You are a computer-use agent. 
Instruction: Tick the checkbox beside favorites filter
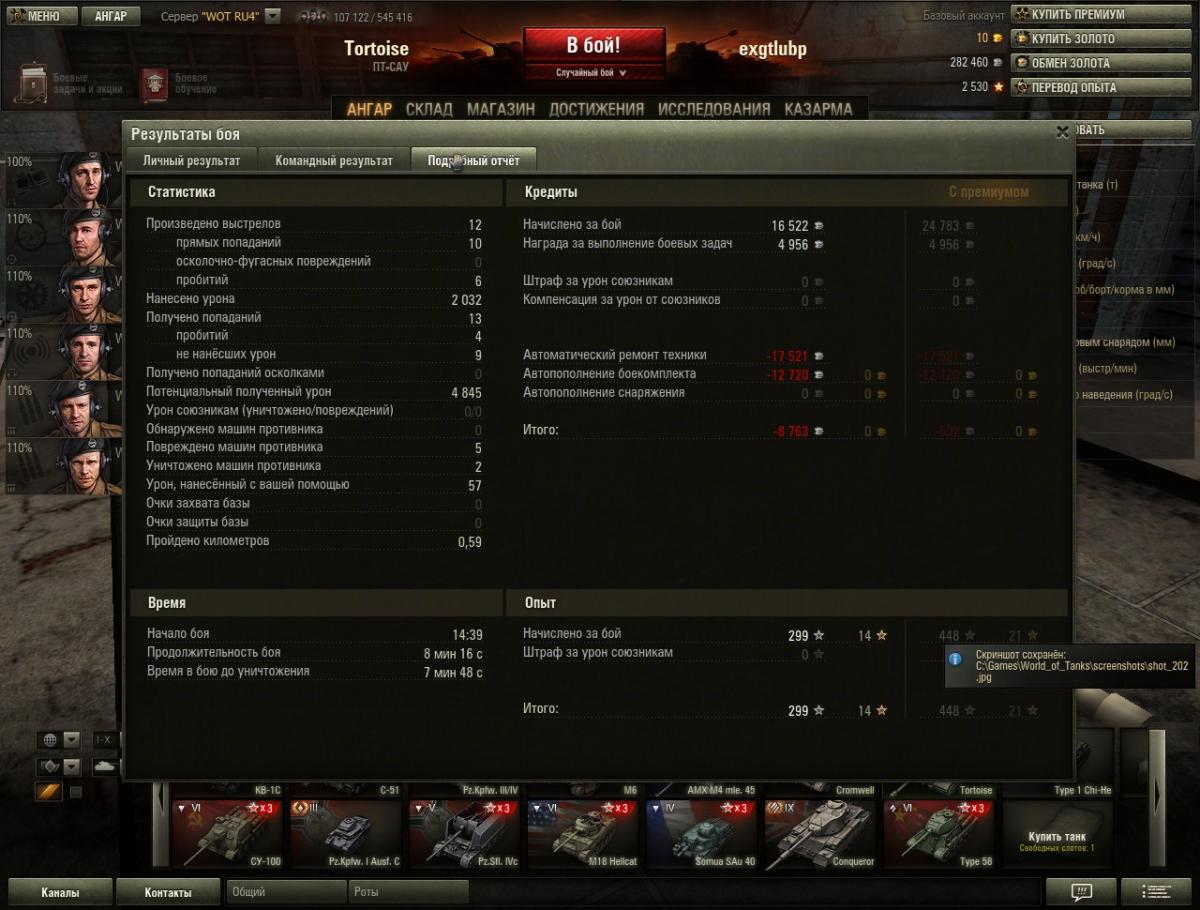click(75, 792)
